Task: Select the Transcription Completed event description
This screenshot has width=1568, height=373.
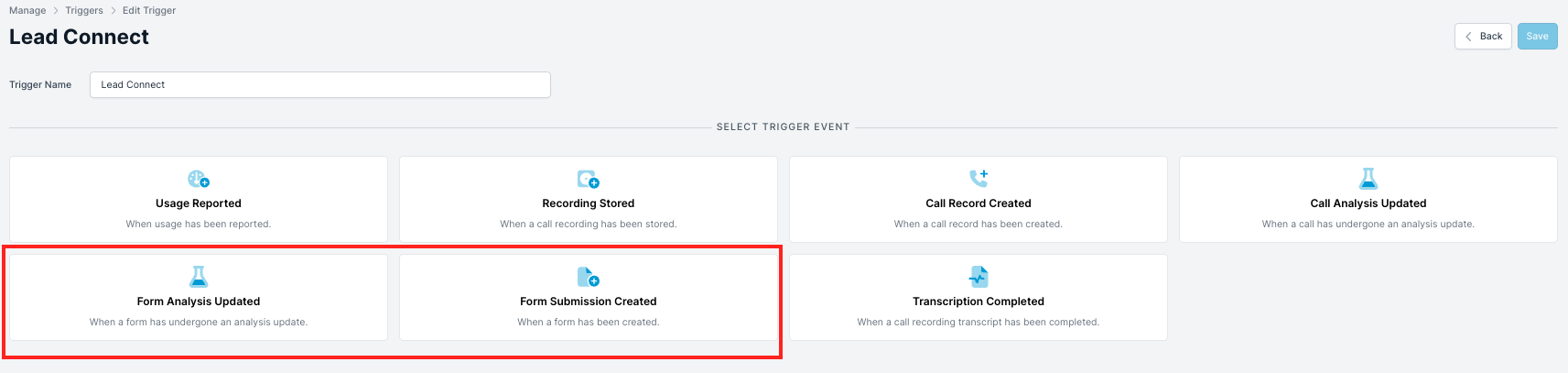Action: tap(979, 322)
